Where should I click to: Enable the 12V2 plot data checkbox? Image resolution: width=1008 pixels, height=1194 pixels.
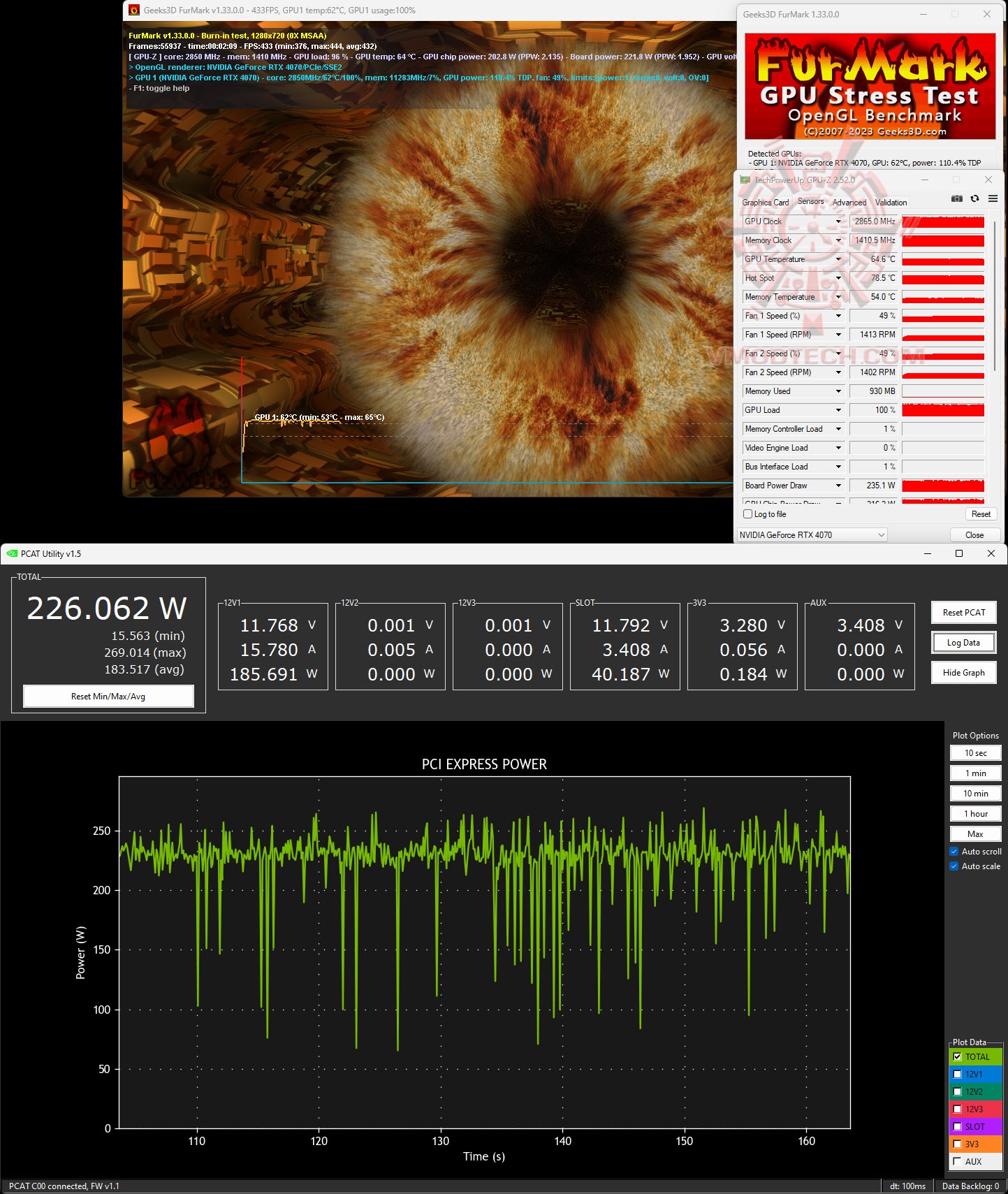pyautogui.click(x=958, y=1092)
